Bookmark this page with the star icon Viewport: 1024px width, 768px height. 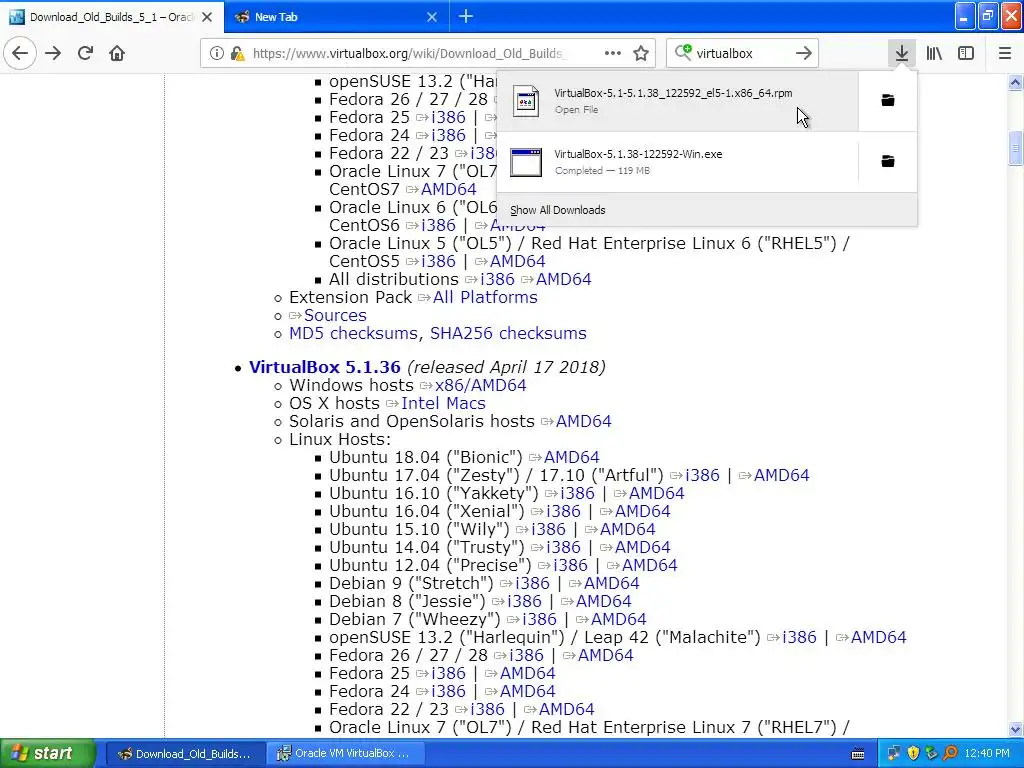[x=641, y=53]
